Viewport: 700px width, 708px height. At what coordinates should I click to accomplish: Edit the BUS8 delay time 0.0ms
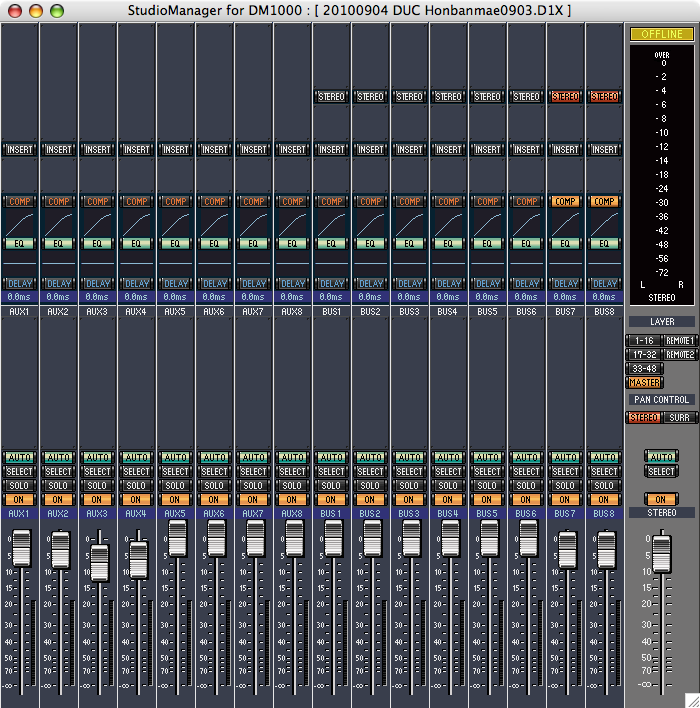[604, 297]
